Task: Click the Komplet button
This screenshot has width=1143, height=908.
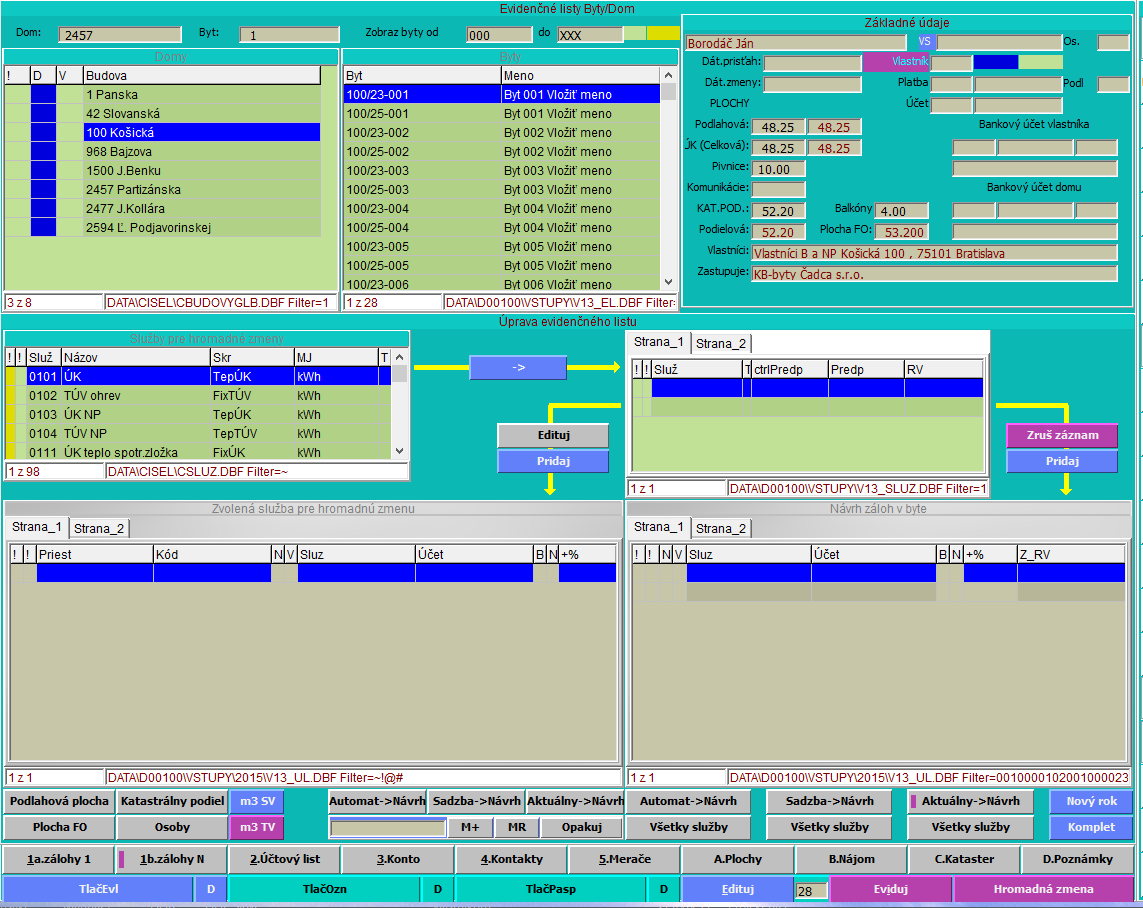Action: (x=1091, y=828)
